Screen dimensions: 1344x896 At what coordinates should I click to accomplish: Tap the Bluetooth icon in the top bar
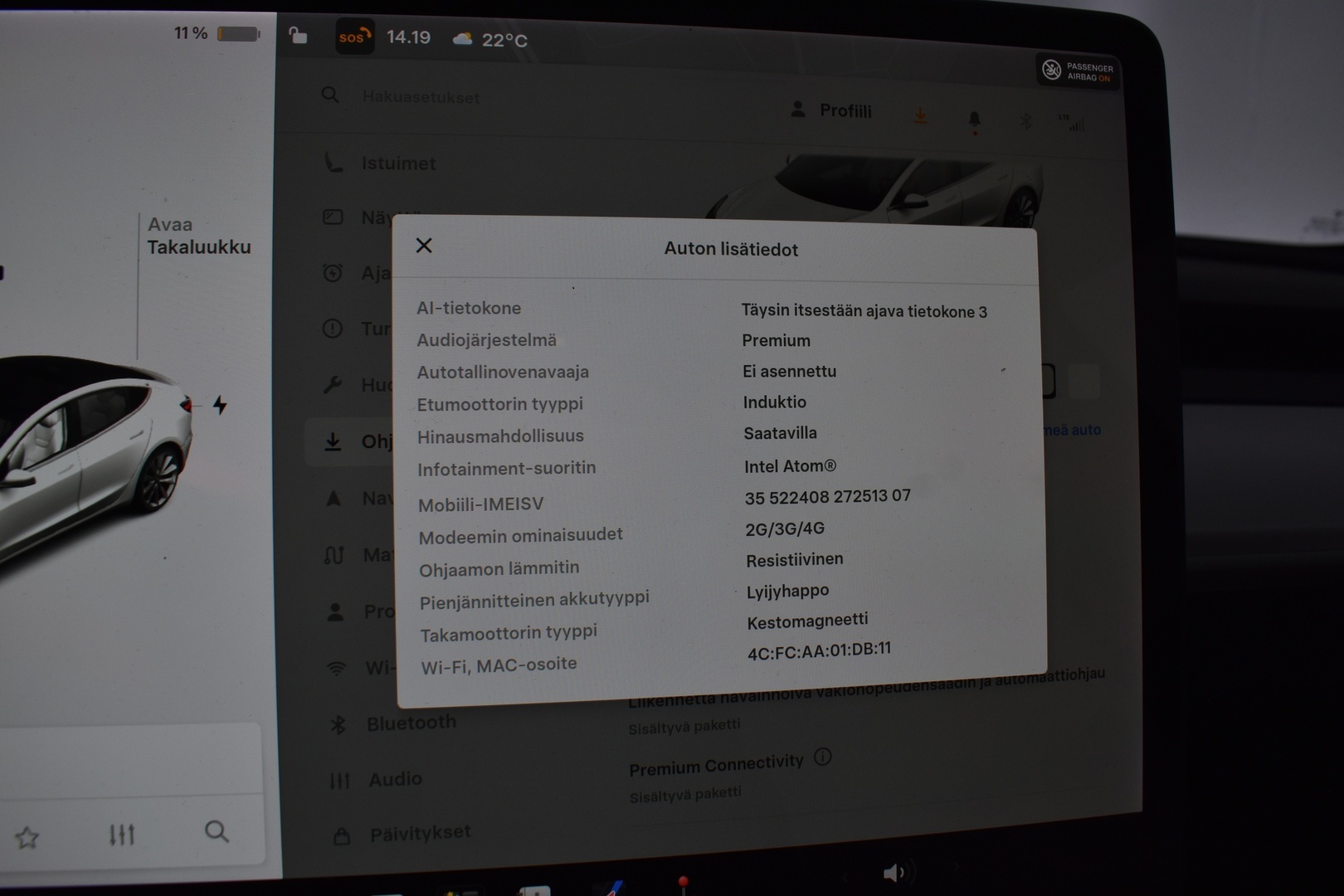coord(1025,122)
